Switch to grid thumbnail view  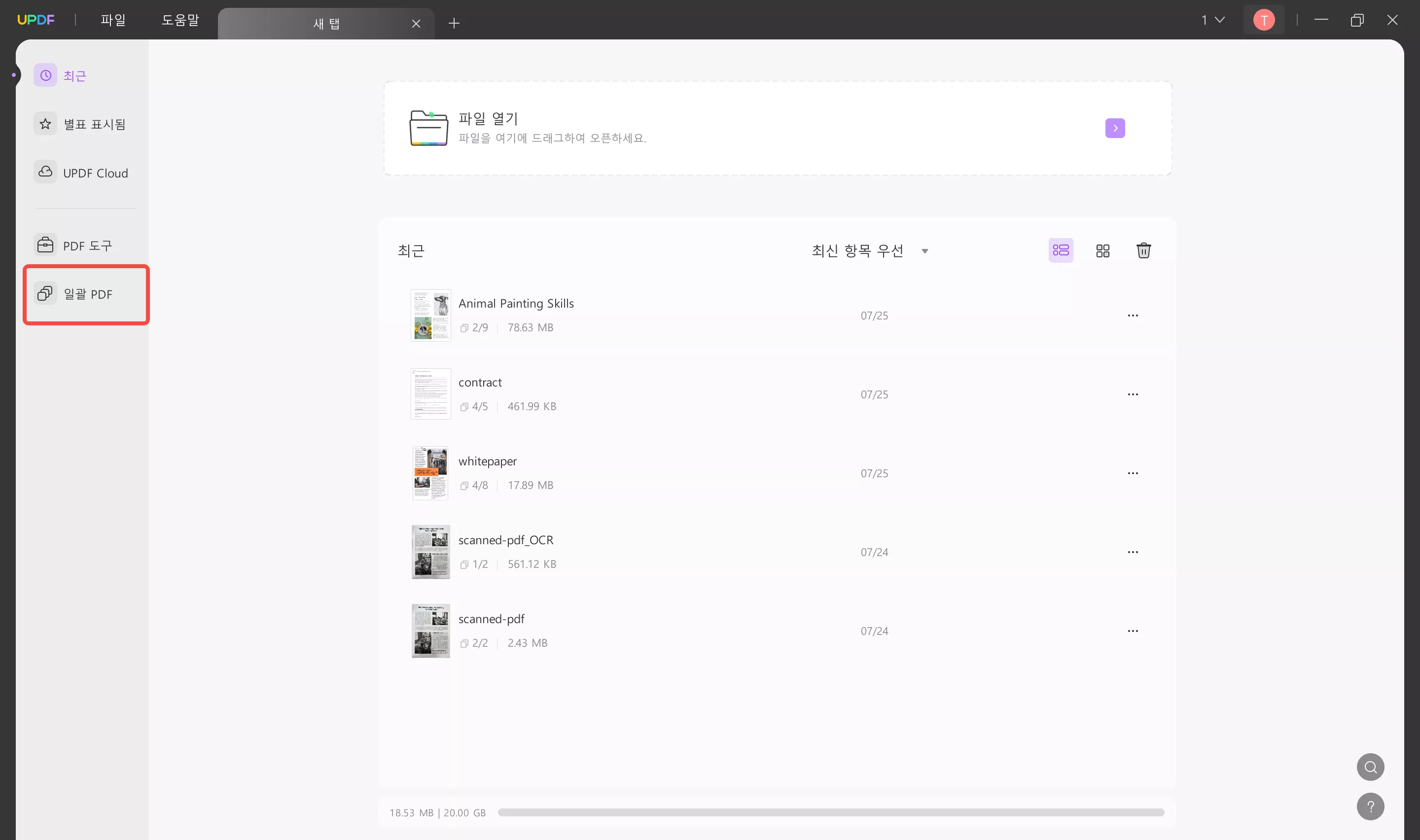pyautogui.click(x=1102, y=250)
